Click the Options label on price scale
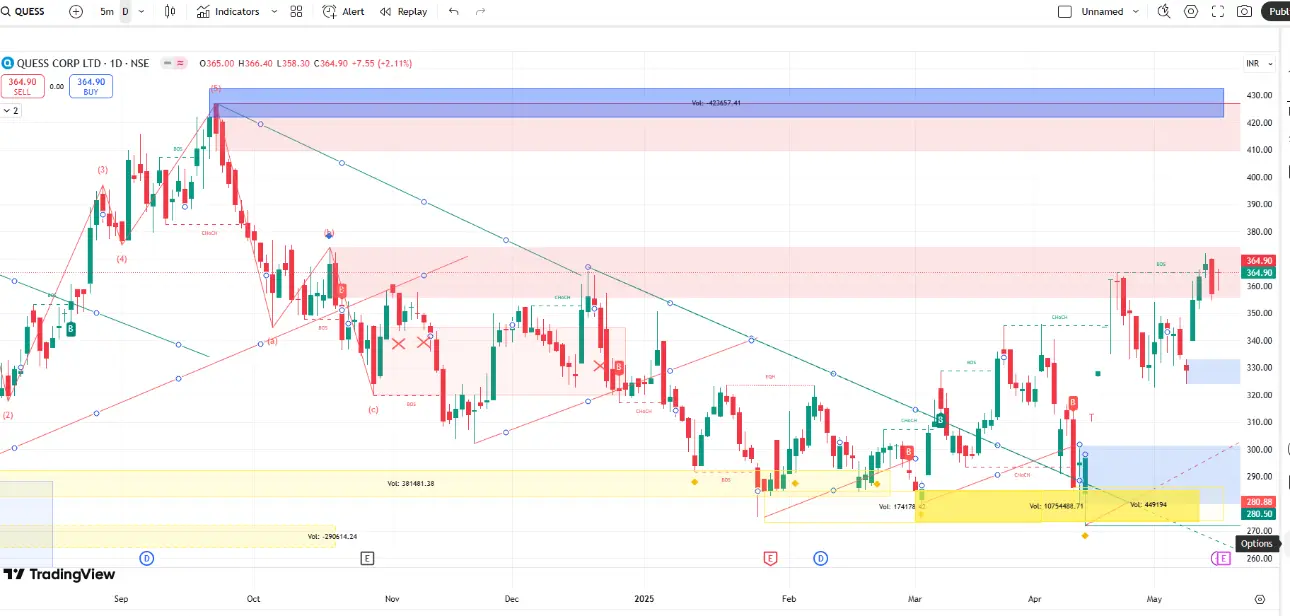The height and width of the screenshot is (616, 1290). pos(1257,544)
